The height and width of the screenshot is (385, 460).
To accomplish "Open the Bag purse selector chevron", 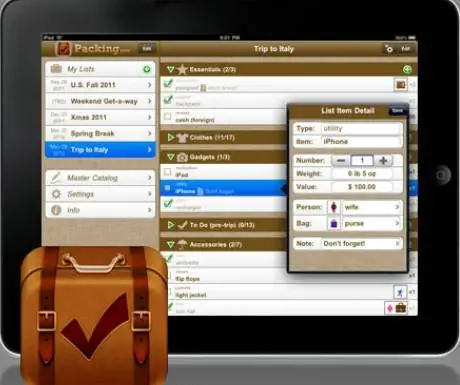I will tap(397, 223).
